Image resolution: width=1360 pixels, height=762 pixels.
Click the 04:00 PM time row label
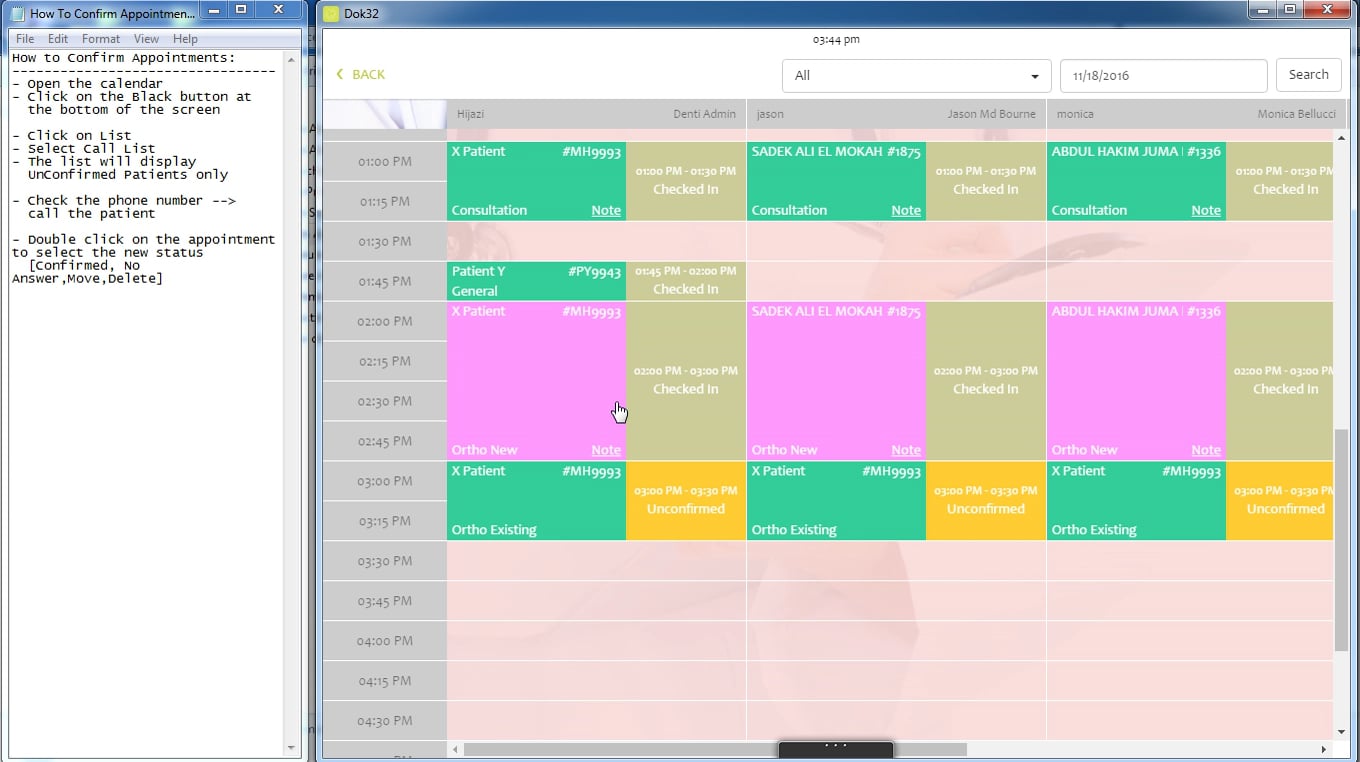pos(385,641)
